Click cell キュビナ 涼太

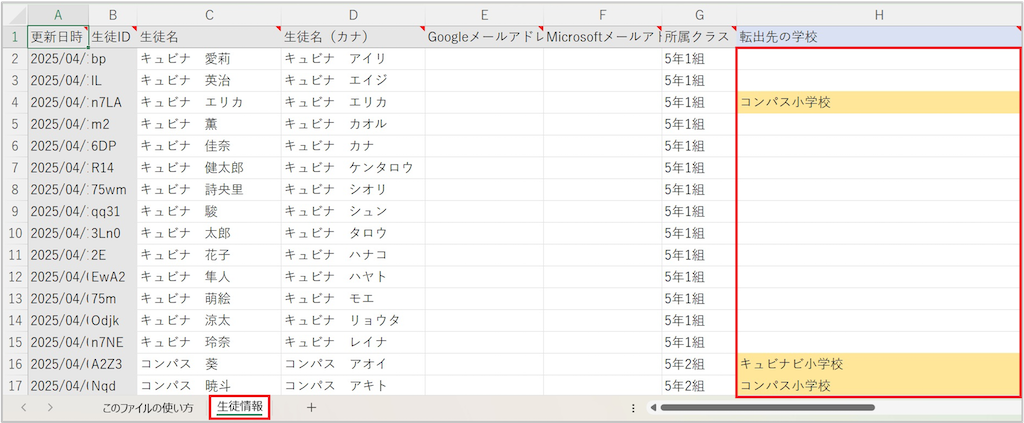pos(209,320)
